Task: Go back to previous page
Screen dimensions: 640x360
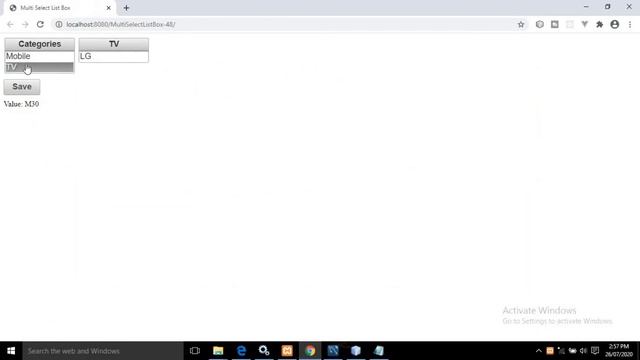Action: 10,24
